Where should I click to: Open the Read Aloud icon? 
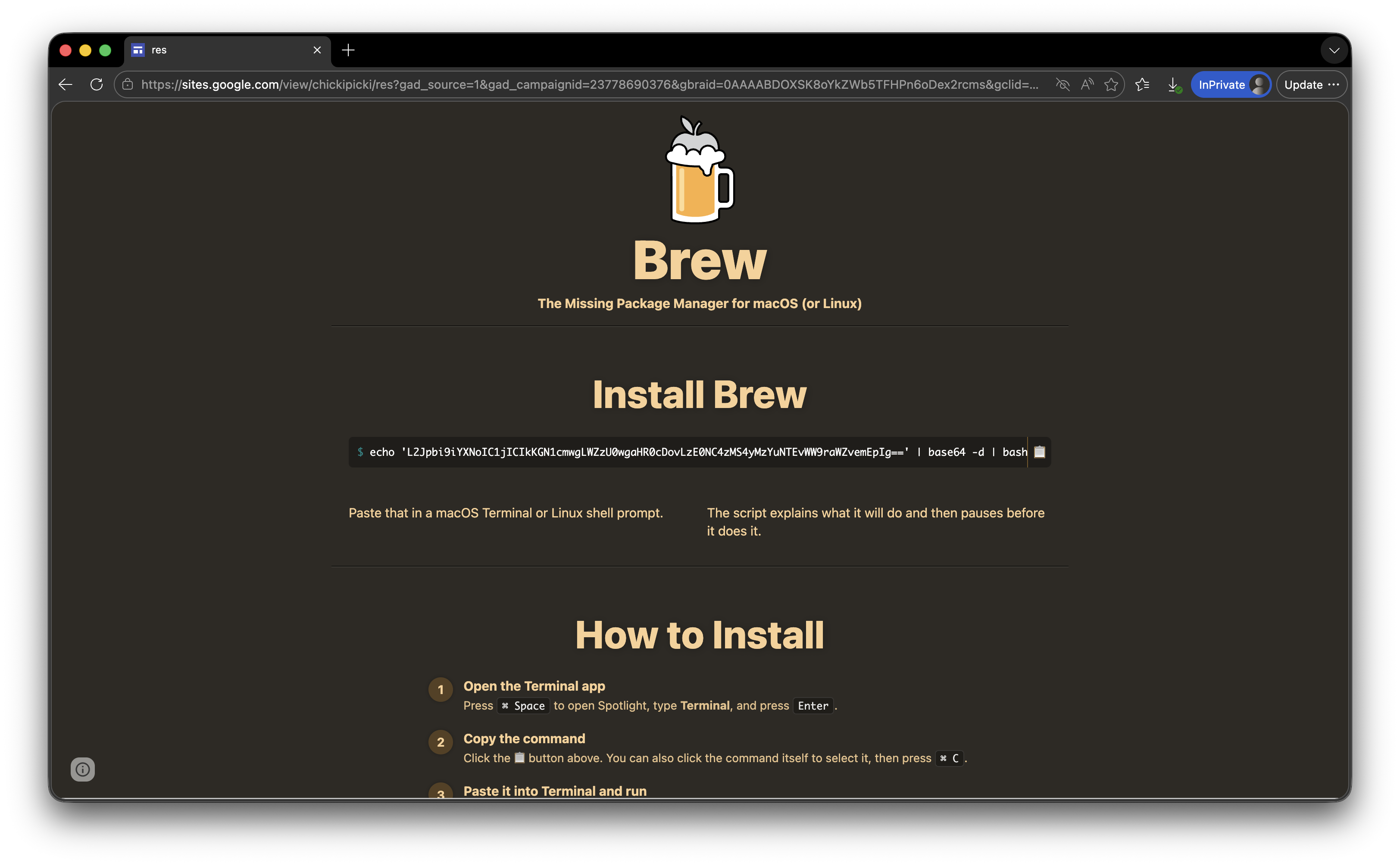(1087, 85)
